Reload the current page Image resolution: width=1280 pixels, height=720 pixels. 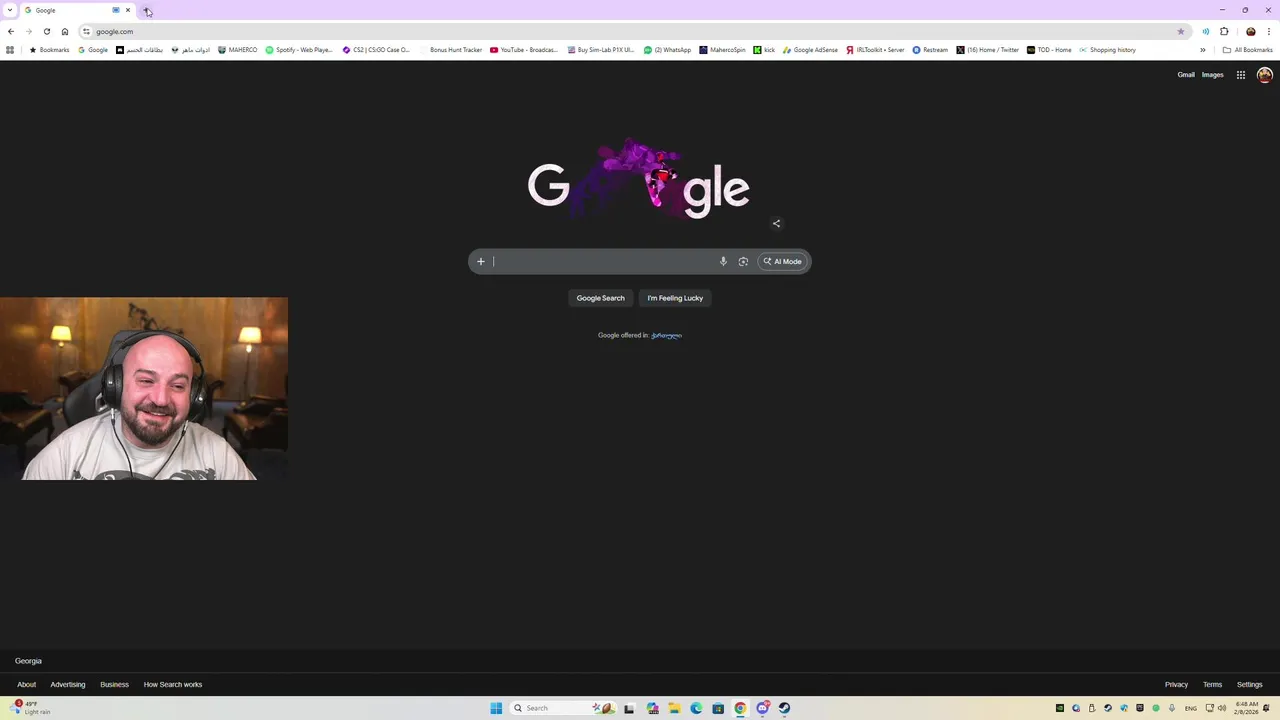(x=47, y=31)
